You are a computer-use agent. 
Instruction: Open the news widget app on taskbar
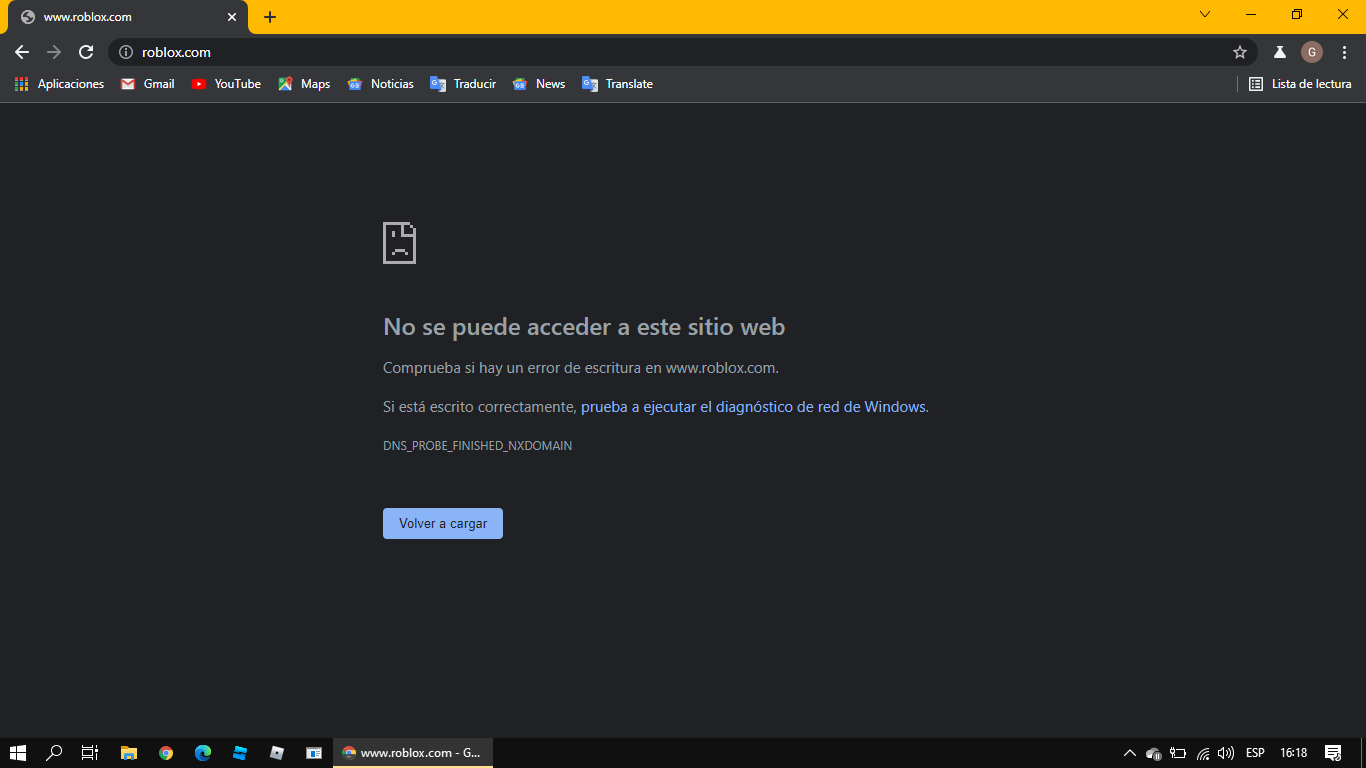tap(314, 753)
